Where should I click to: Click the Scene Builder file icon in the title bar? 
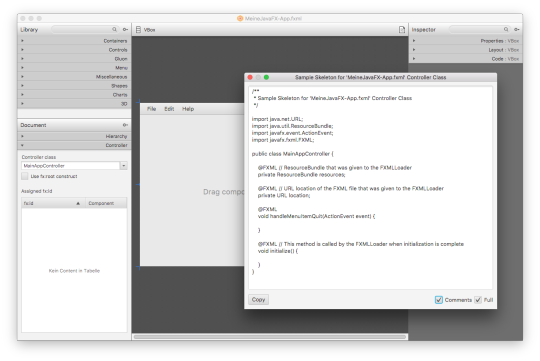pyautogui.click(x=240, y=19)
